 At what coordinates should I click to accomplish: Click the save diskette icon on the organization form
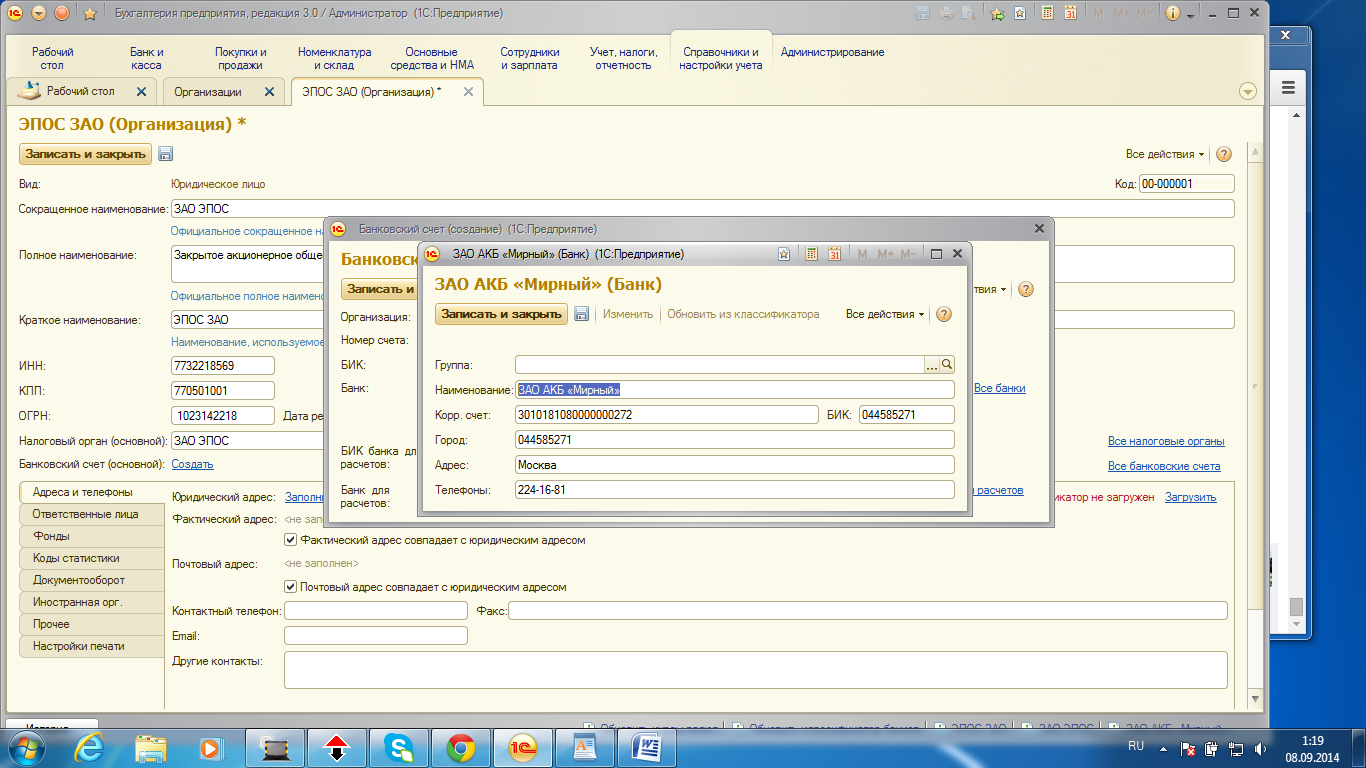point(165,154)
